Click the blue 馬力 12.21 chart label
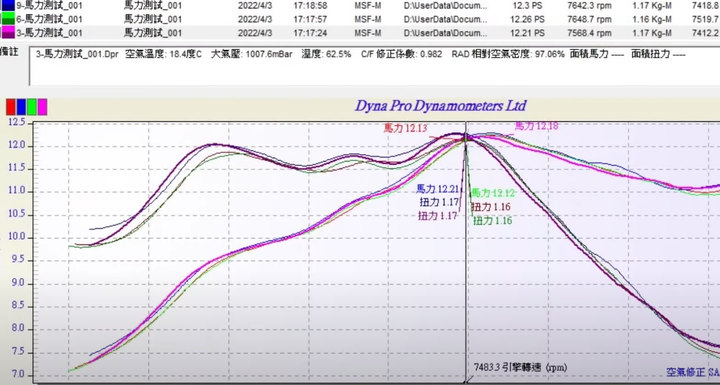 point(438,189)
